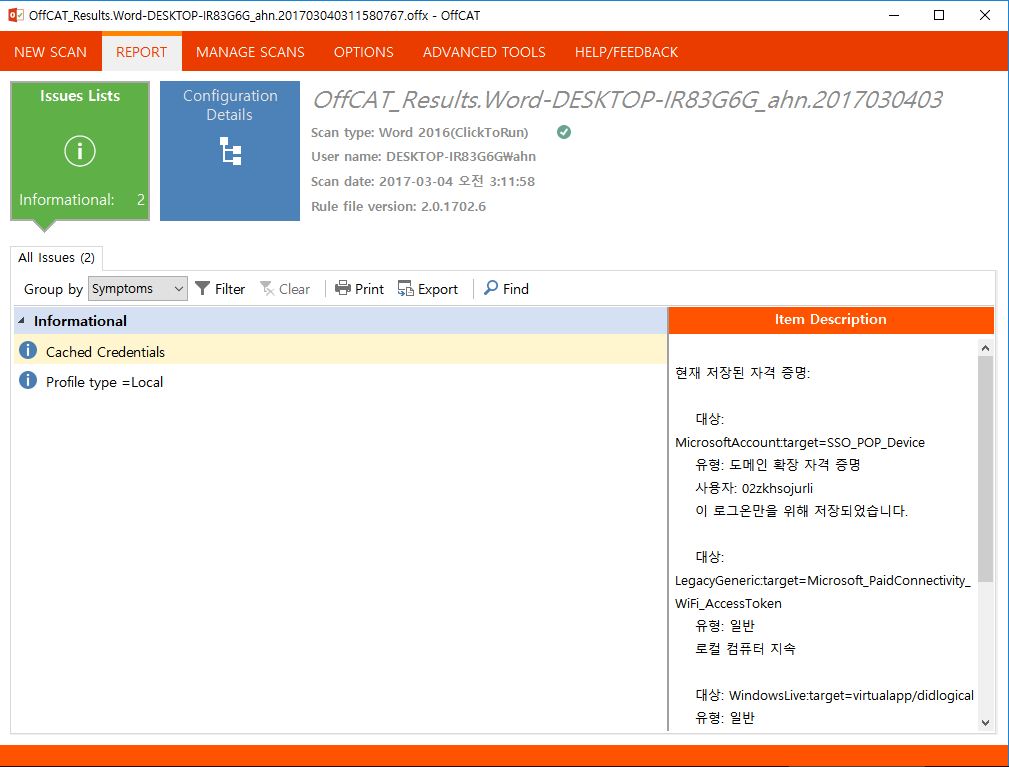Open the MANAGE SCANS tab

tap(250, 52)
